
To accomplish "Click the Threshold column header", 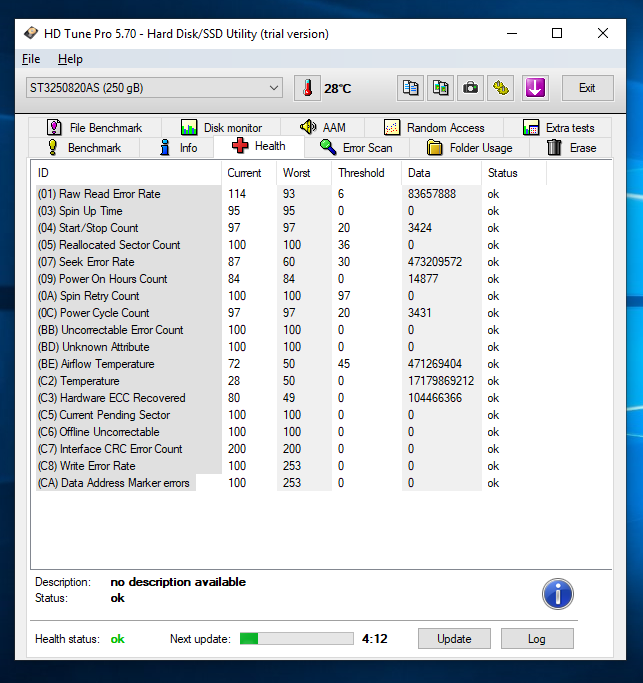I will (366, 173).
